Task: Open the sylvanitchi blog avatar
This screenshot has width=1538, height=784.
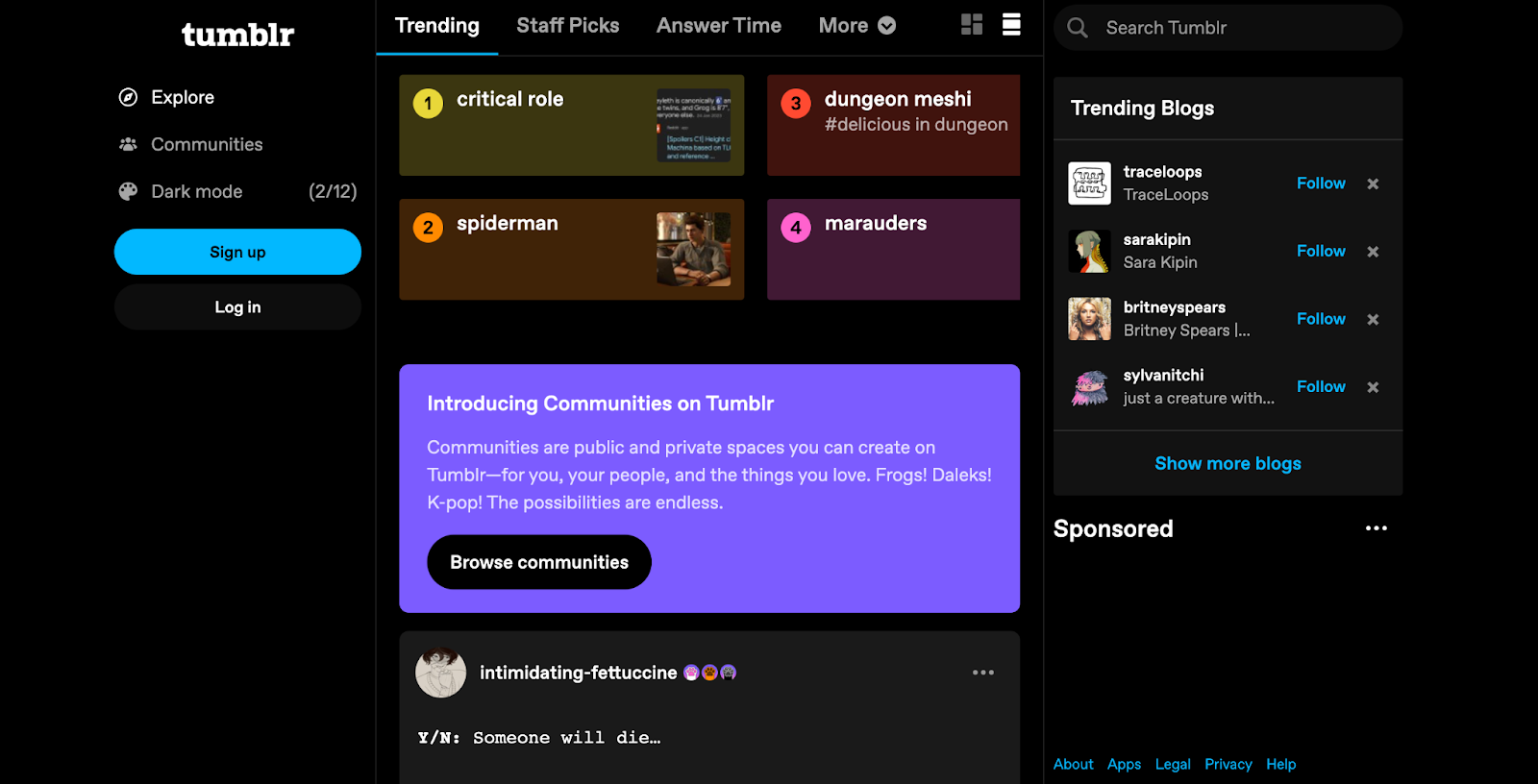Action: tap(1089, 387)
